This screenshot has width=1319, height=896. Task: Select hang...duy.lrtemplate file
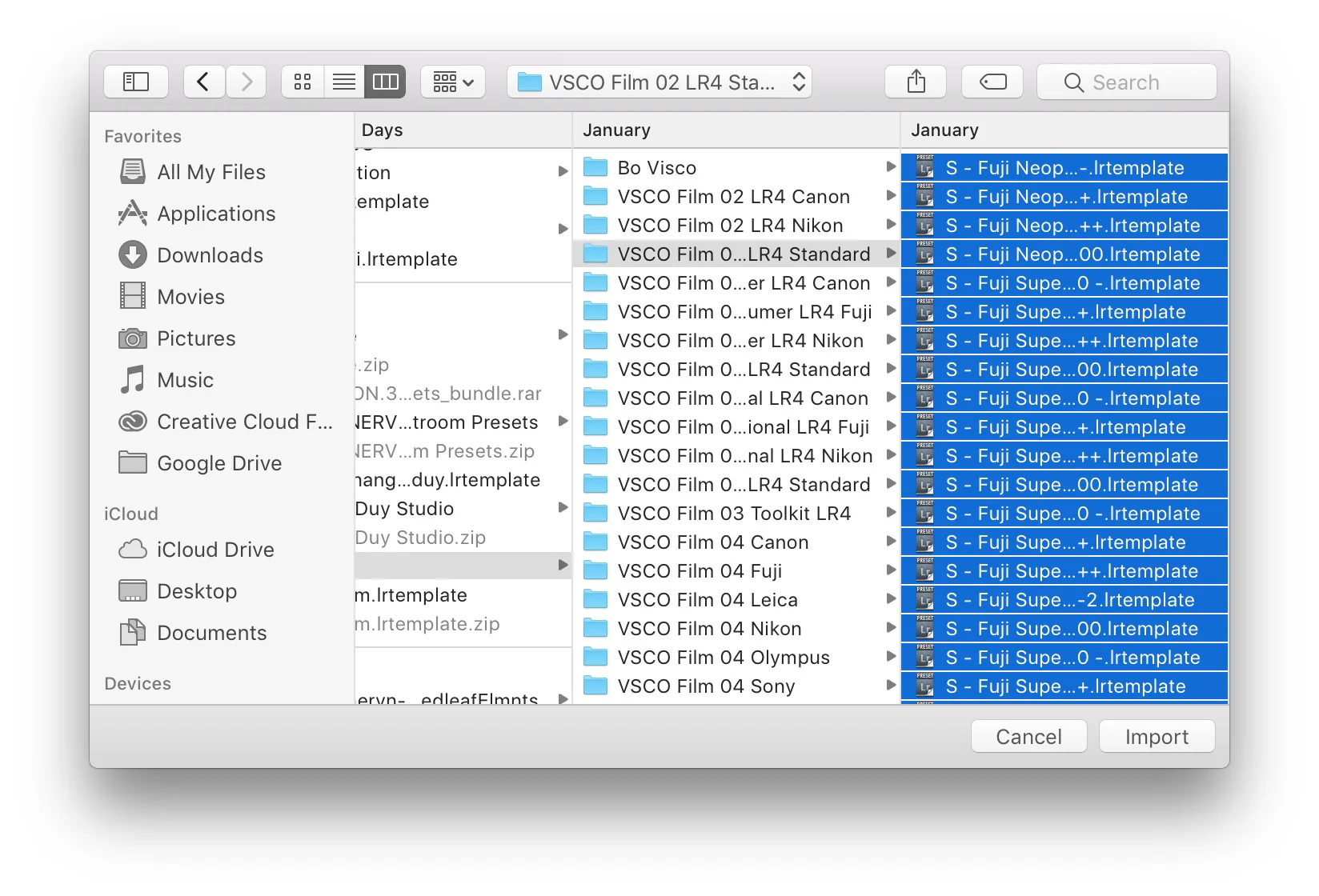tap(463, 480)
